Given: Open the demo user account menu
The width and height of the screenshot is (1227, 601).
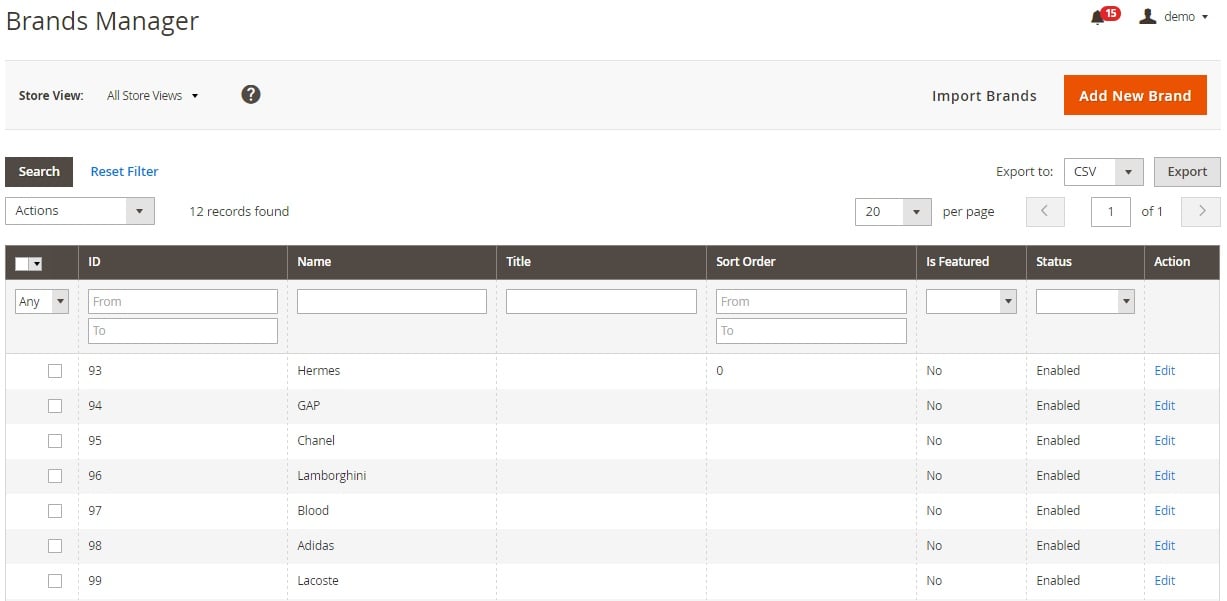Looking at the screenshot, I should (1174, 16).
